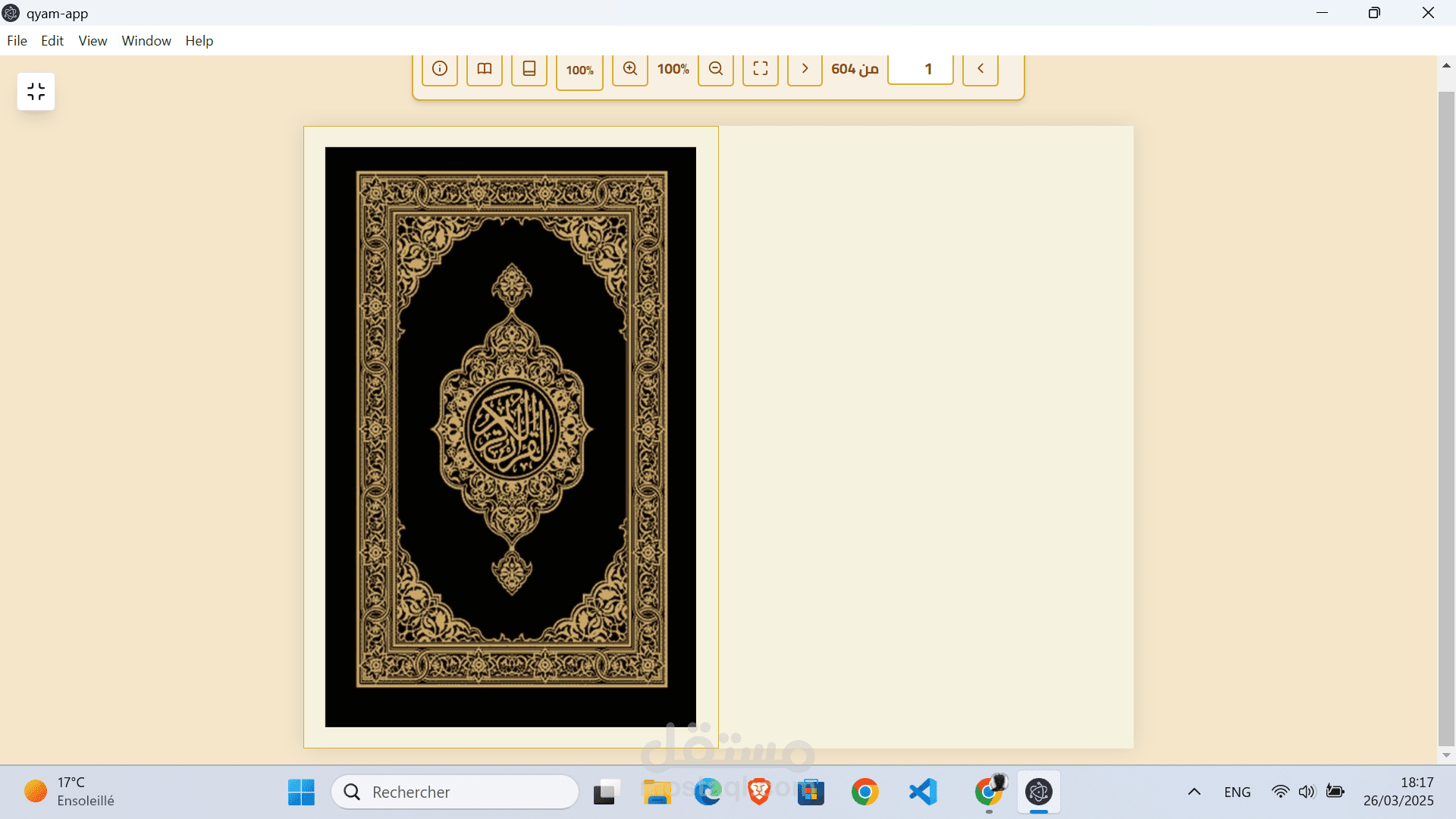Open the File menu
1456x819 pixels.
click(17, 41)
